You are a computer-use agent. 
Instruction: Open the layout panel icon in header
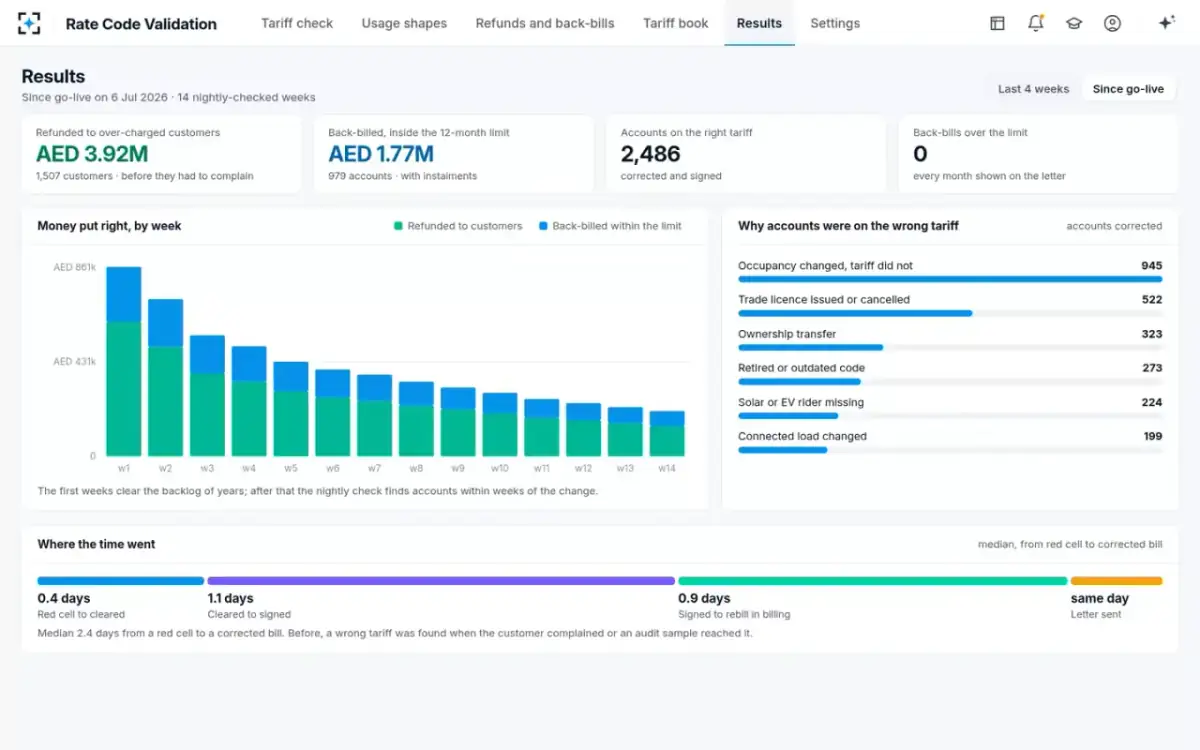click(997, 23)
